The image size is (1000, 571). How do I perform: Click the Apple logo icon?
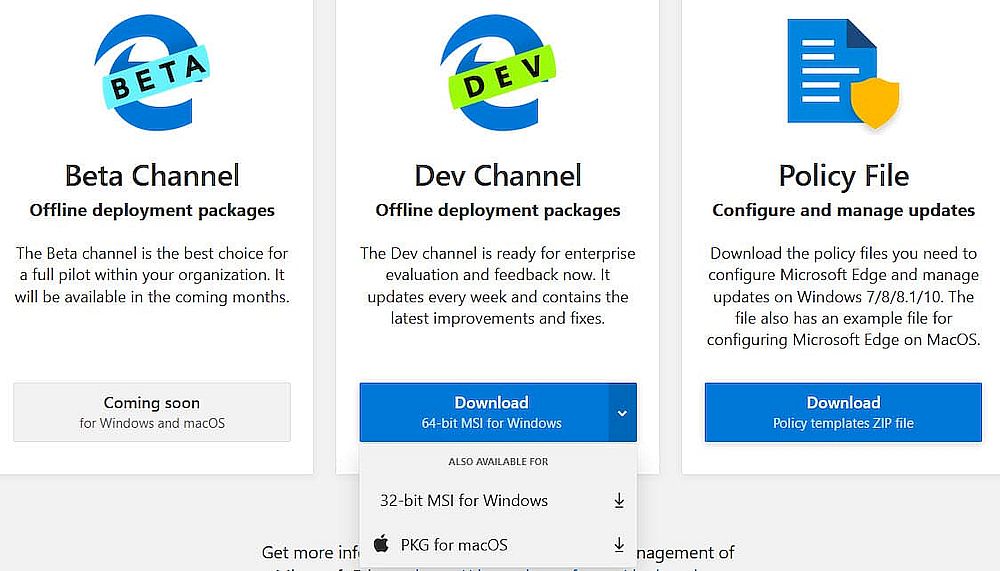pyautogui.click(x=381, y=544)
